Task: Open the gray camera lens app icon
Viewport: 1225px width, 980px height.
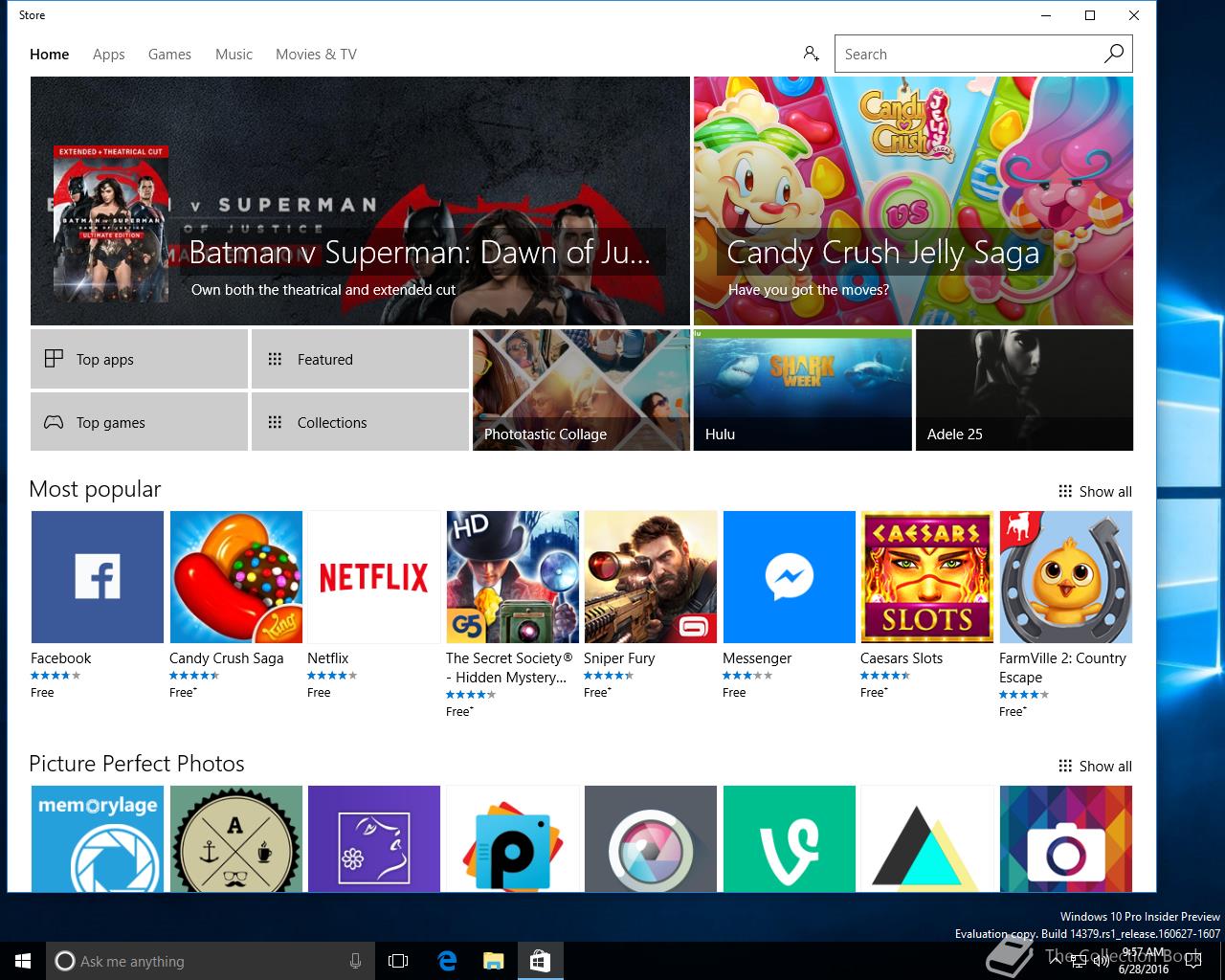Action: tap(651, 838)
